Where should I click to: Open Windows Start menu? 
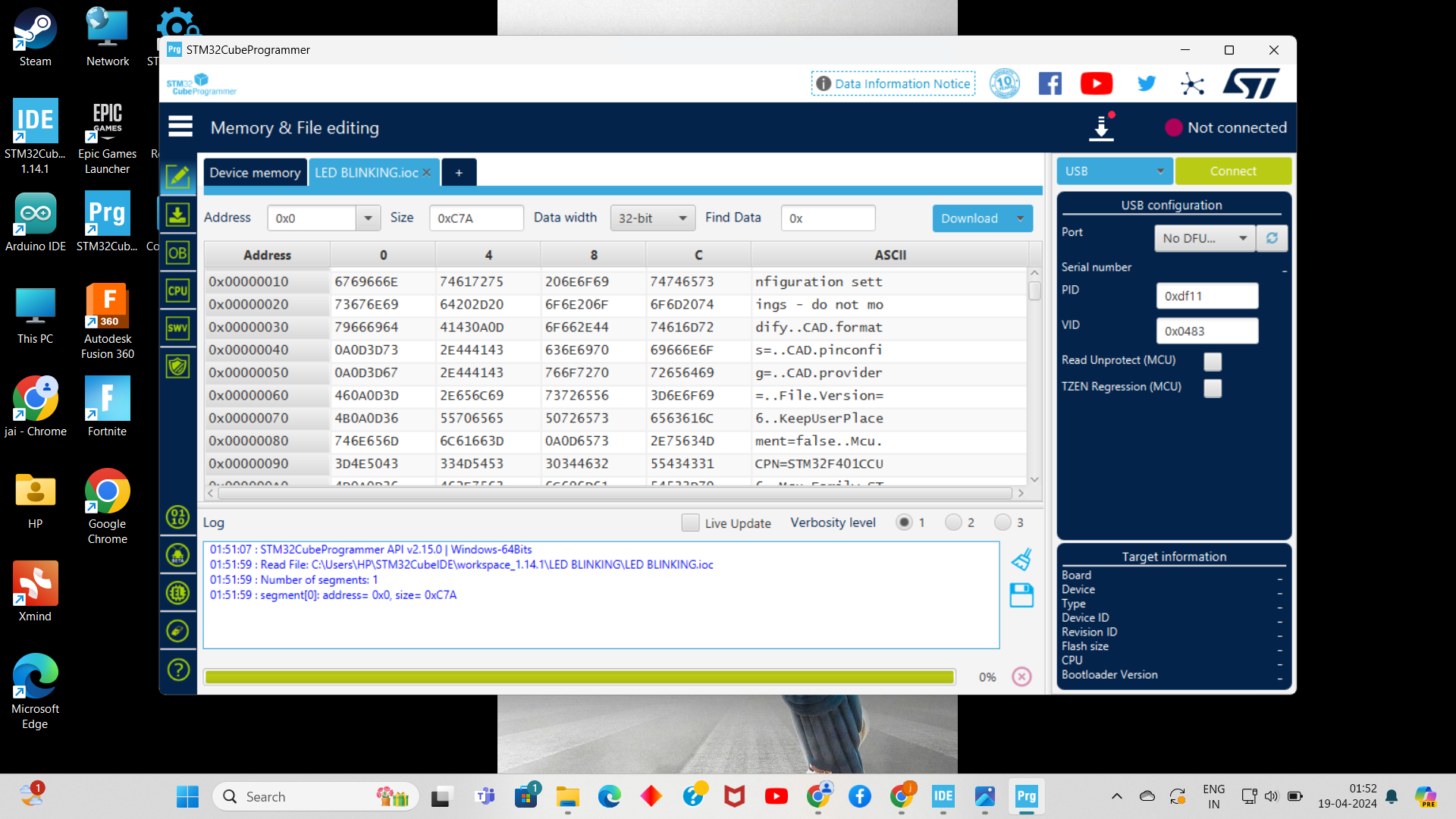(187, 796)
